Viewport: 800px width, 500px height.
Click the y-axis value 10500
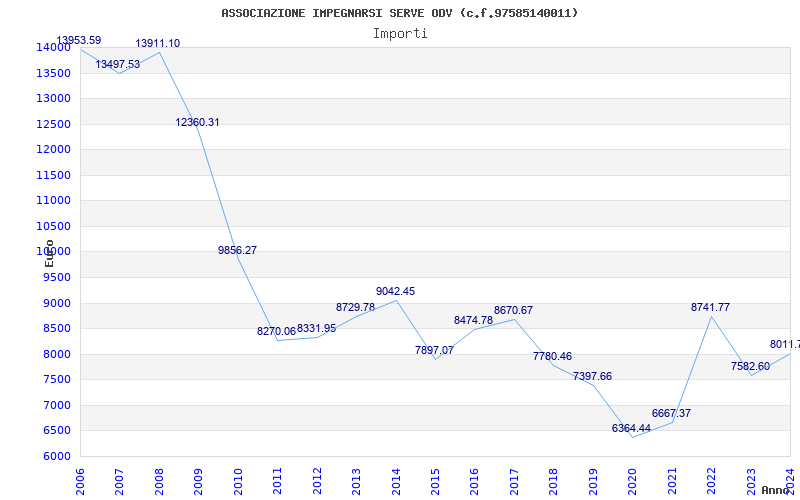click(53, 226)
